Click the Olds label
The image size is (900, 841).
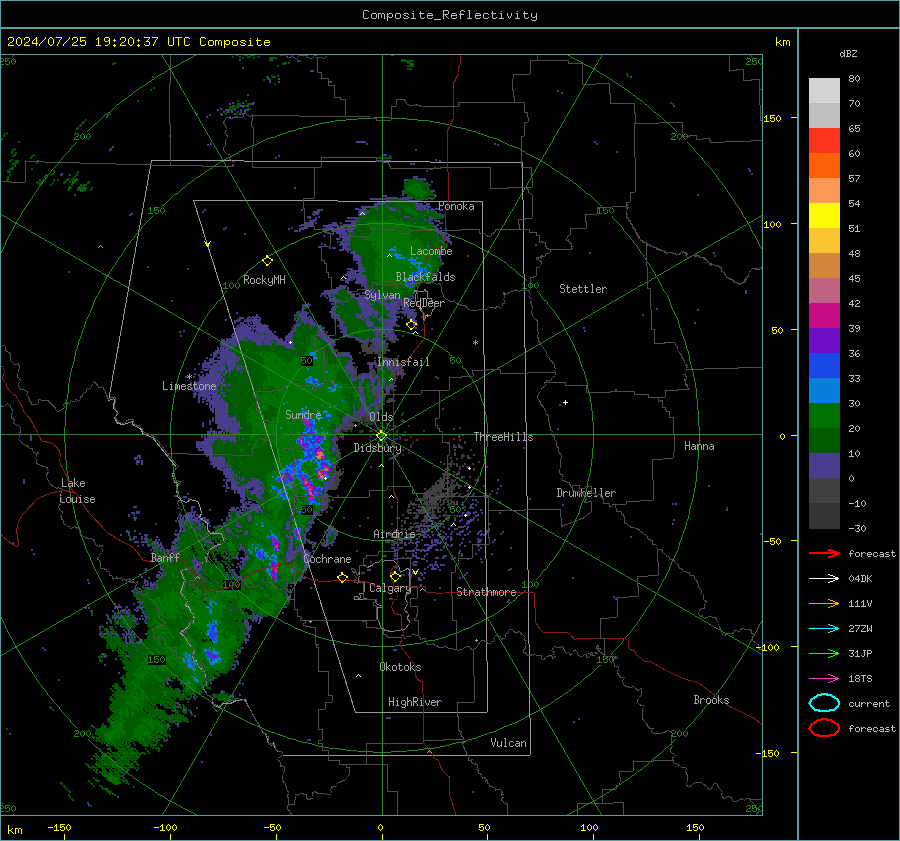(381, 417)
